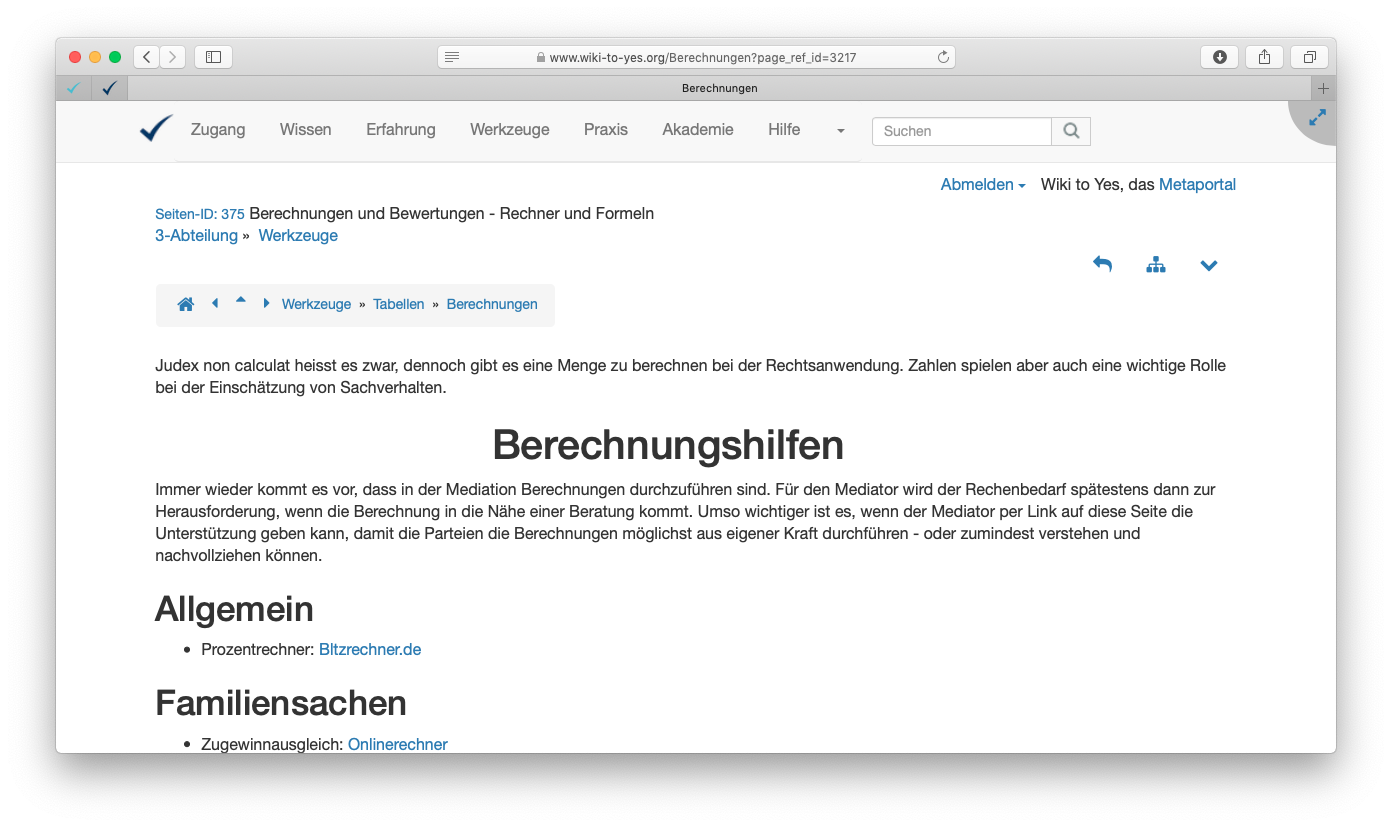Open the Blitzrechner.de link
This screenshot has width=1392, height=827.
[370, 650]
